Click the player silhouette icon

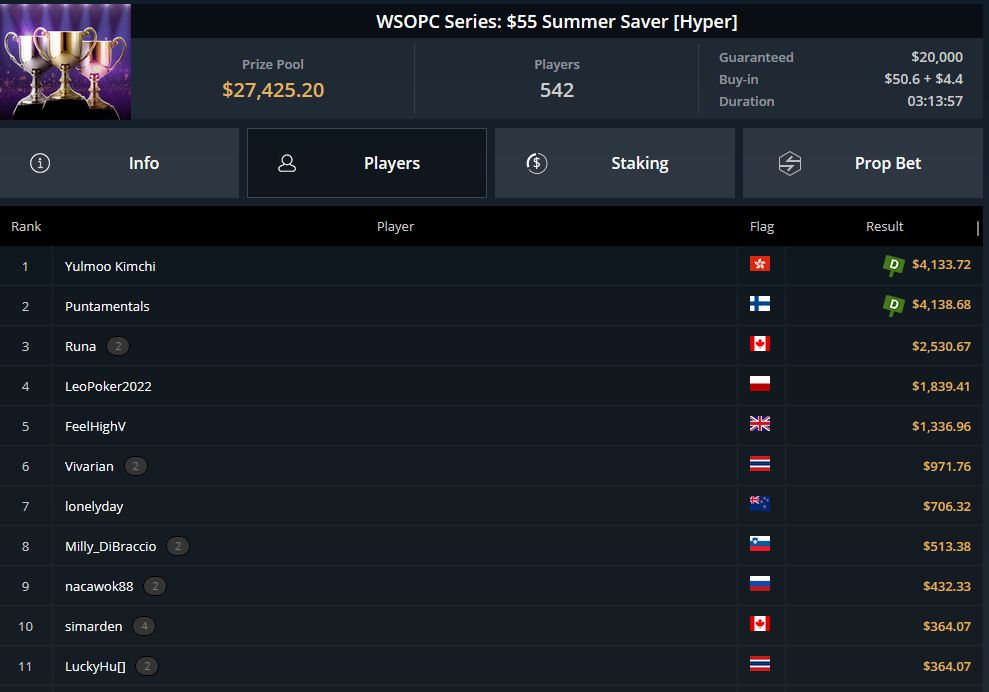tap(287, 163)
